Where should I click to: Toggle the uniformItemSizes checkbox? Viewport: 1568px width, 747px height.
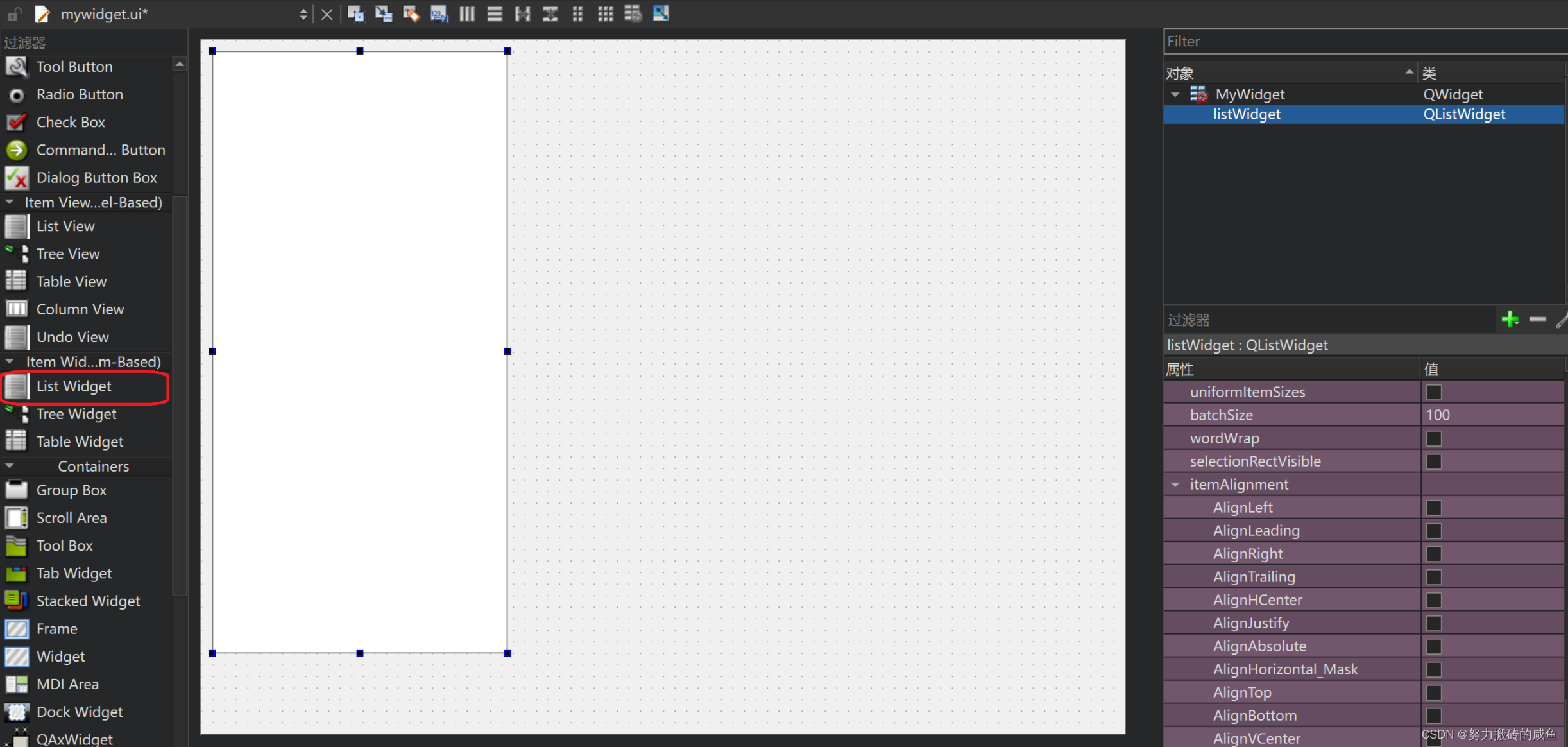(1434, 392)
